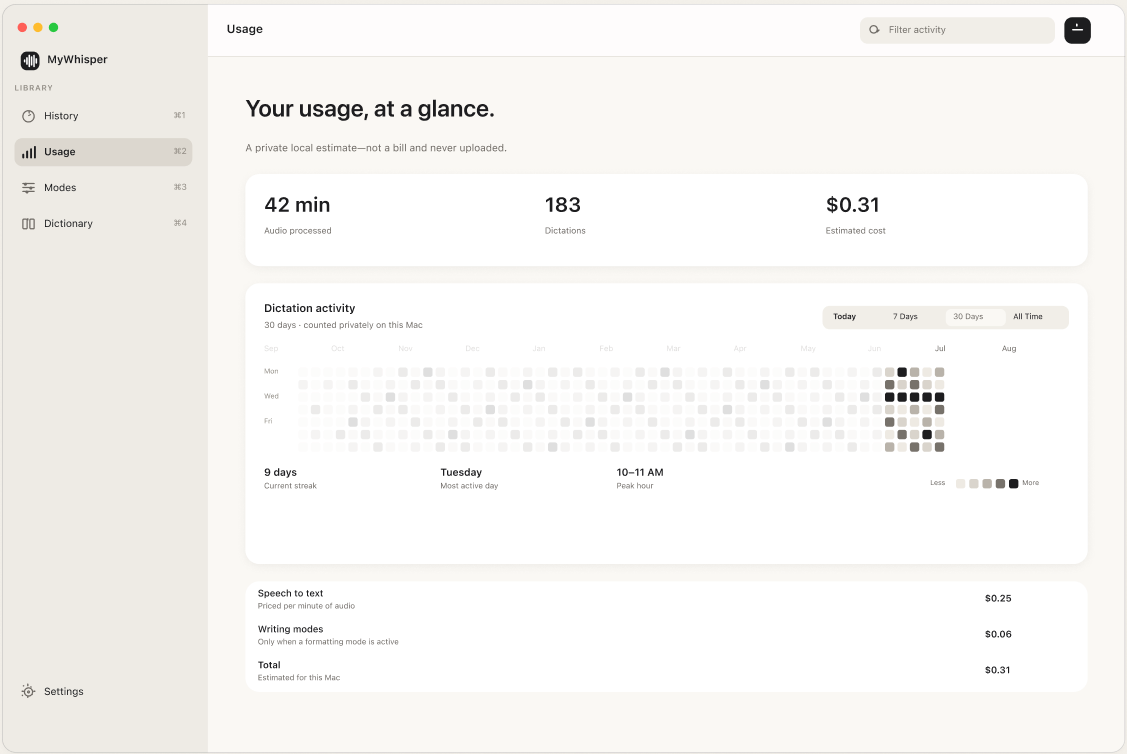Click the Speech to text cost row
Viewport: 1127px width, 754px height.
coord(666,599)
